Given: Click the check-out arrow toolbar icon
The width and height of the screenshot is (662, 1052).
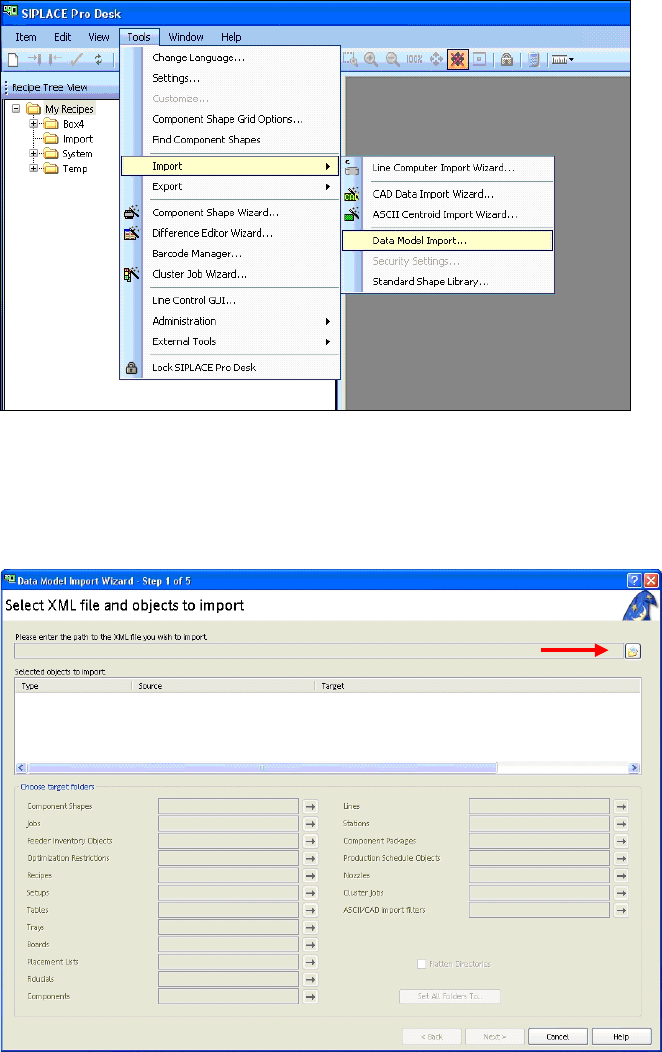Looking at the screenshot, I should [x=55, y=60].
